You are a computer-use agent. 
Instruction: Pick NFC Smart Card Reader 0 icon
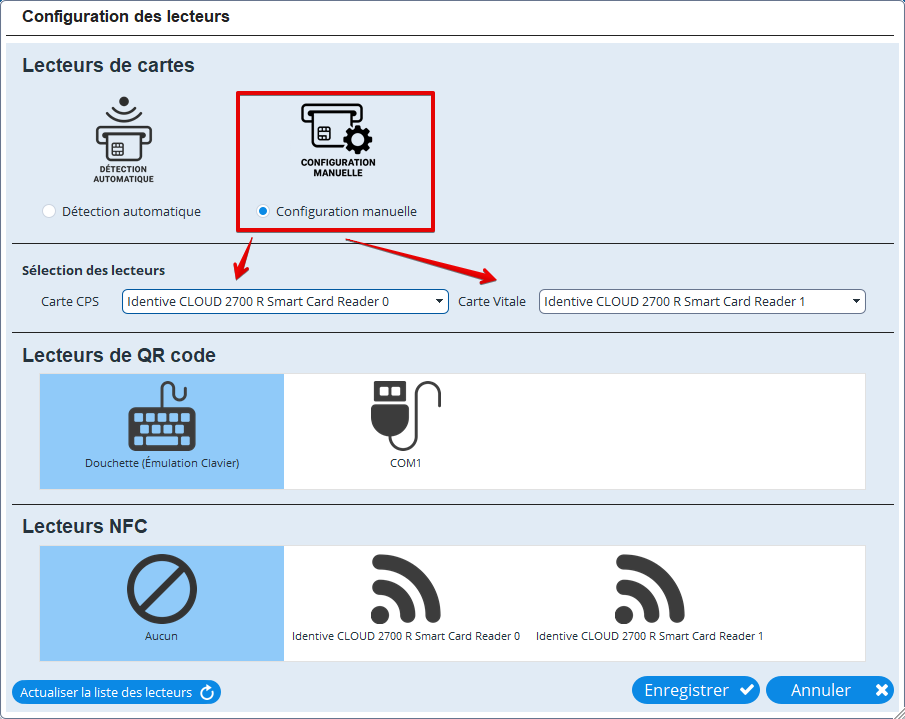[405, 588]
